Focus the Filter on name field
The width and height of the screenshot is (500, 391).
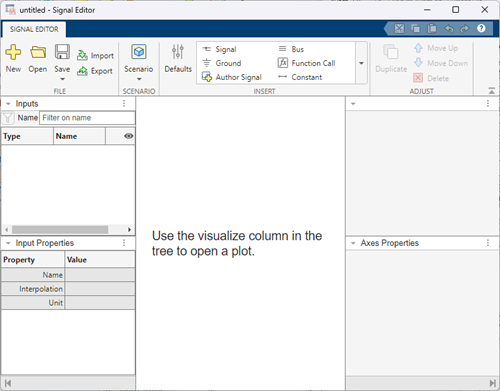tap(87, 118)
